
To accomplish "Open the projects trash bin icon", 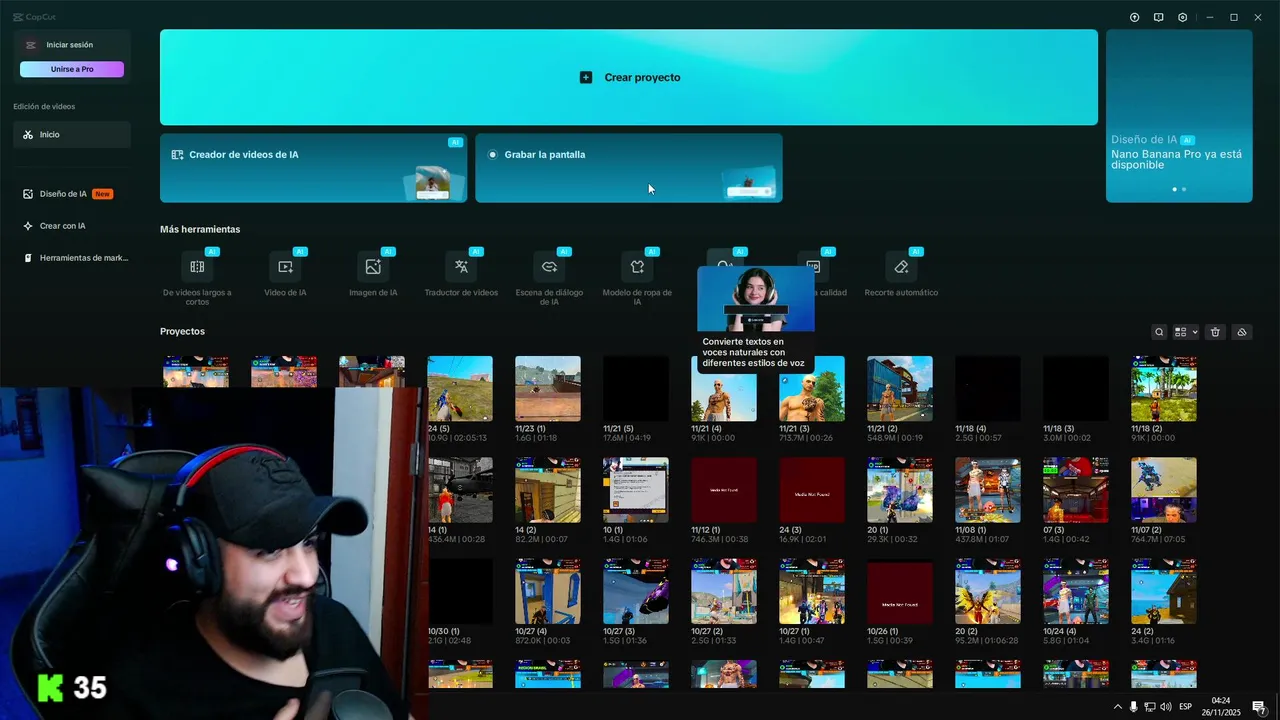I will [1215, 332].
